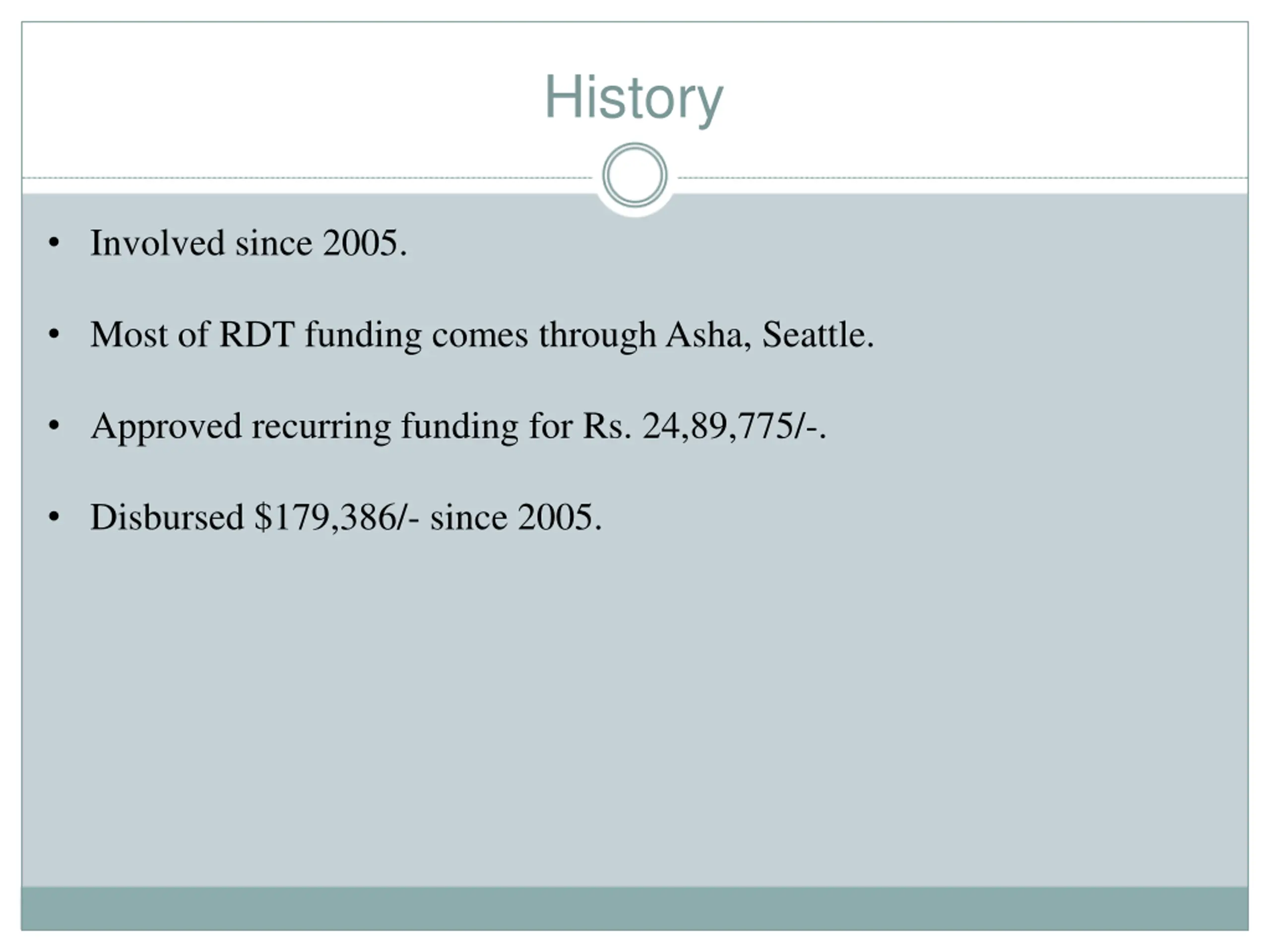
Task: Click the word "Approved" in third bullet
Action: point(166,427)
